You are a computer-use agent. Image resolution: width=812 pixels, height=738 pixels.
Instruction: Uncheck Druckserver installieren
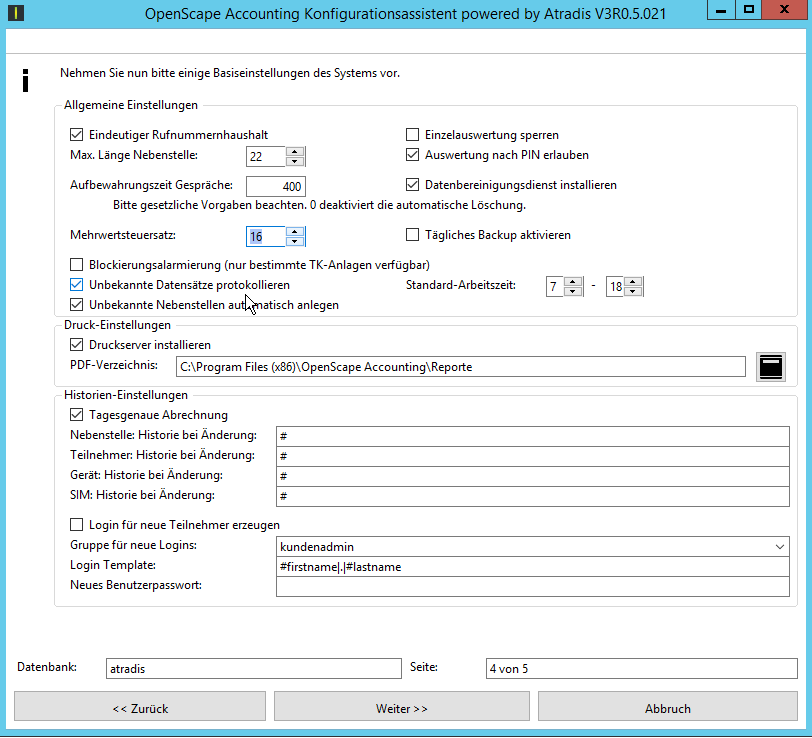click(x=77, y=345)
